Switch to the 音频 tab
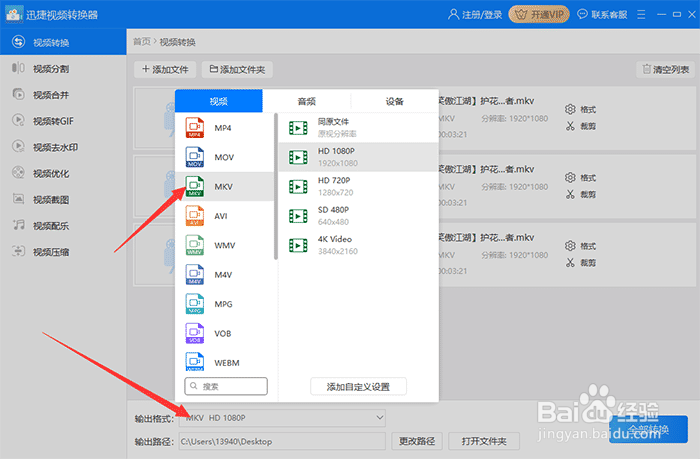The image size is (700, 459). tap(307, 101)
